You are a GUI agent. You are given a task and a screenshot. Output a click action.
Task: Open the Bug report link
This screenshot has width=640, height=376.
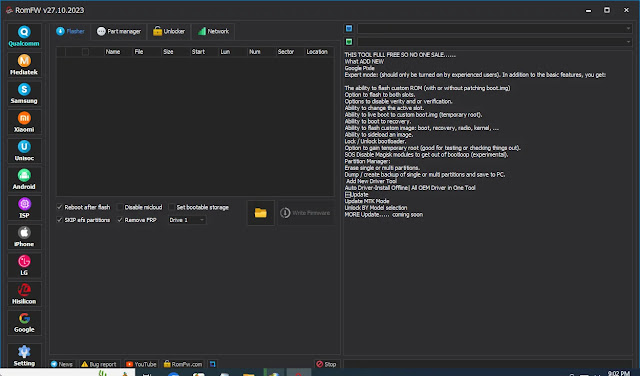click(x=98, y=364)
